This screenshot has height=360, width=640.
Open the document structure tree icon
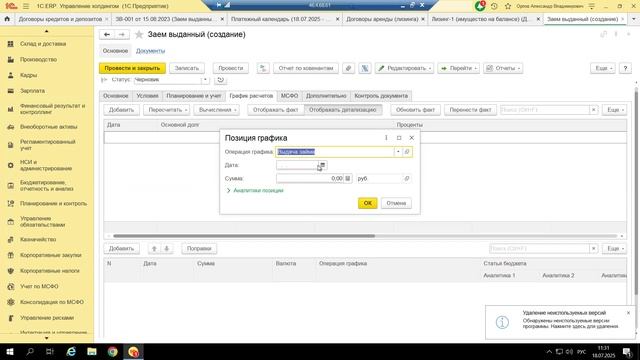[263, 68]
